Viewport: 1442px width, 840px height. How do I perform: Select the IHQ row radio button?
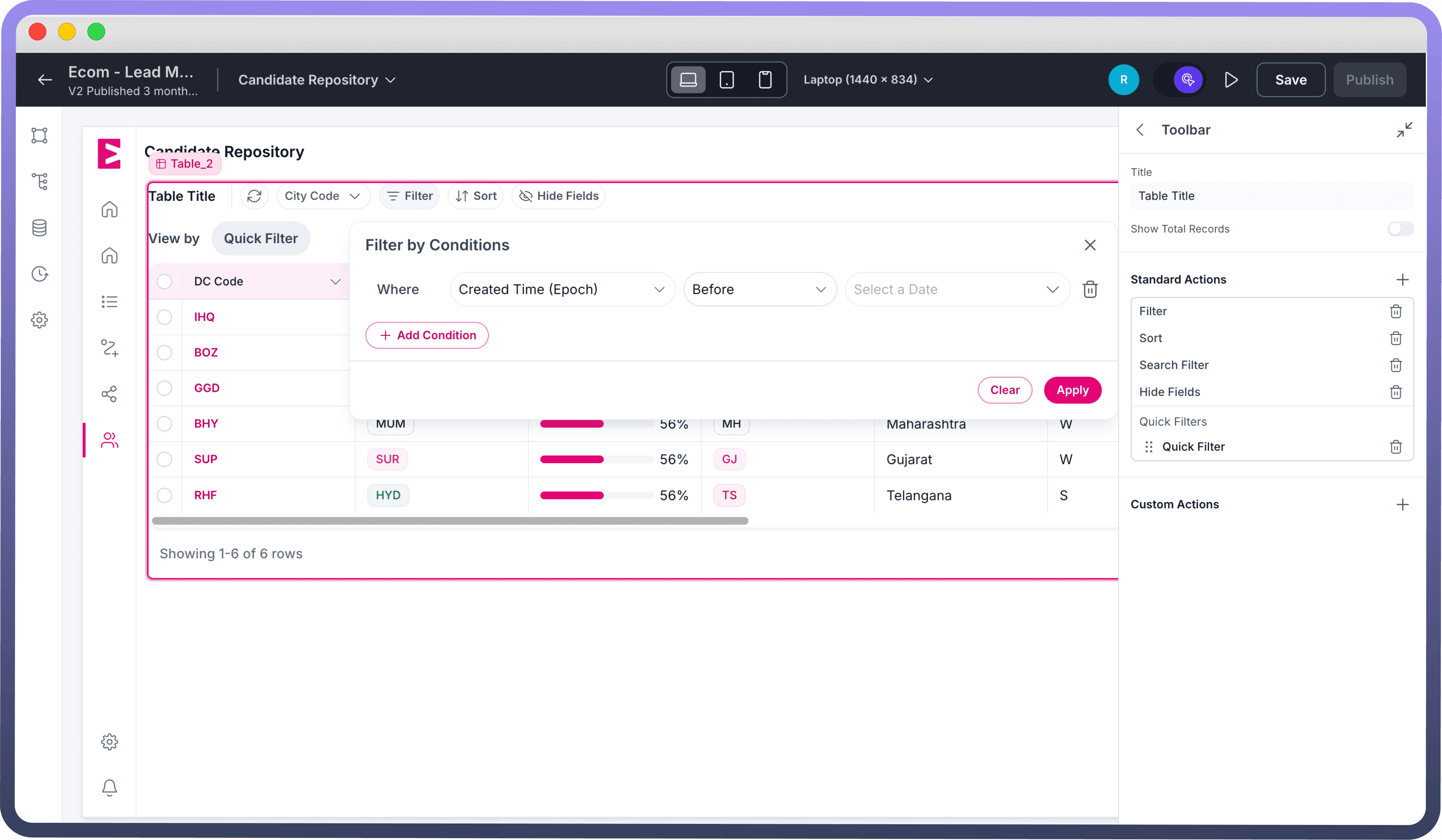pos(164,317)
